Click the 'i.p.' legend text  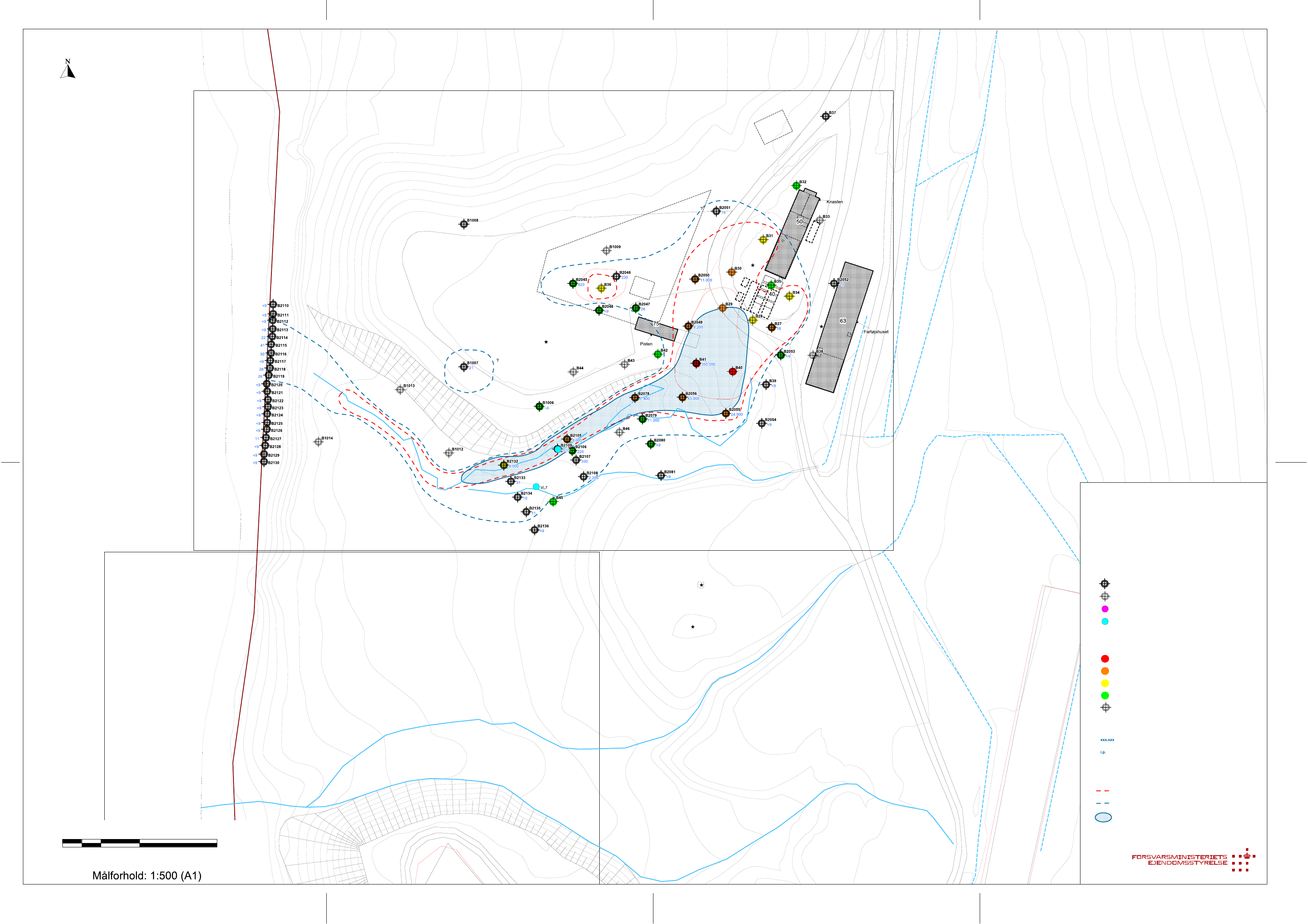[x=1103, y=753]
